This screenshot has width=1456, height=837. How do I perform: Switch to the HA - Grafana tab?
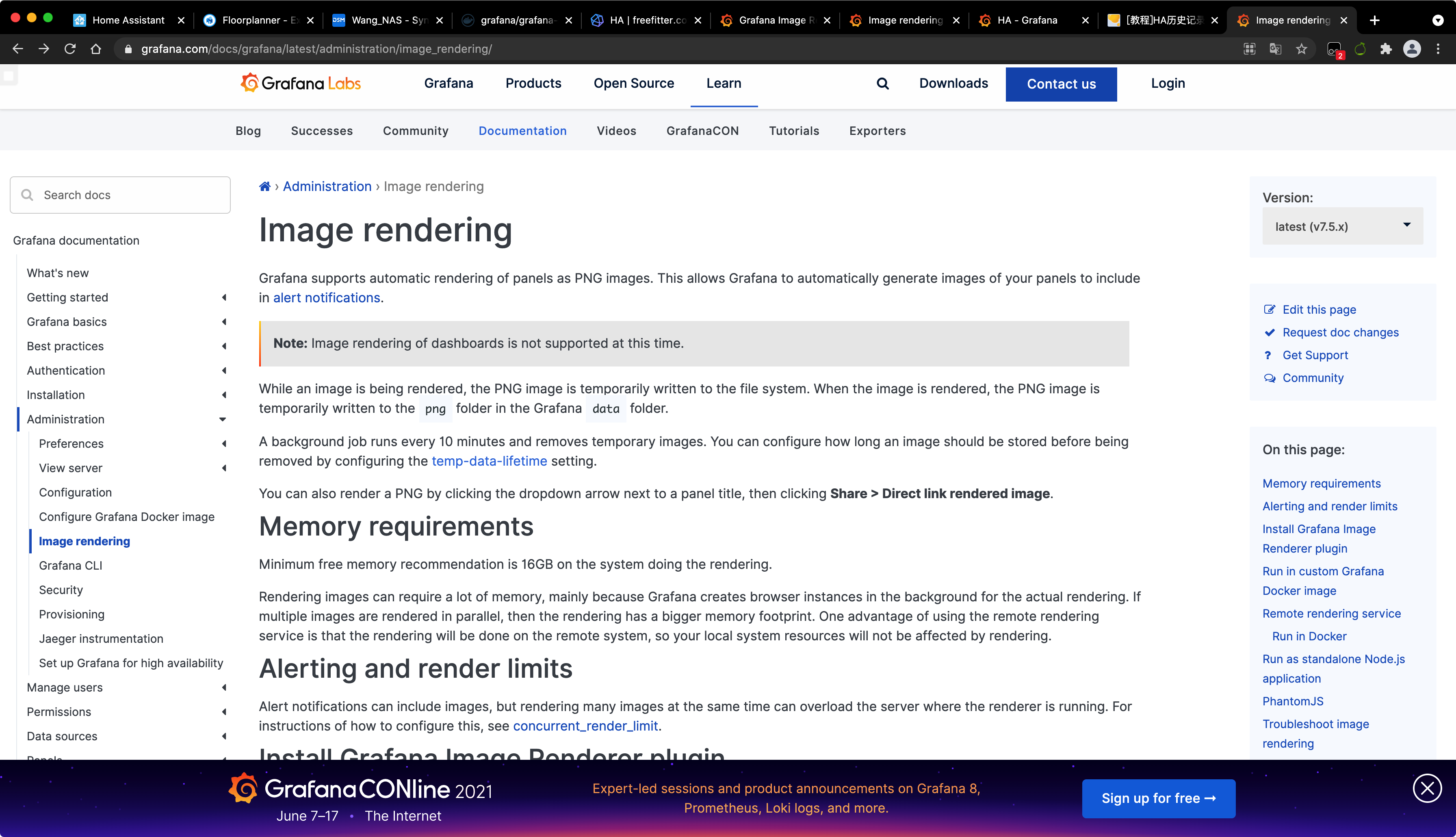click(x=1033, y=20)
